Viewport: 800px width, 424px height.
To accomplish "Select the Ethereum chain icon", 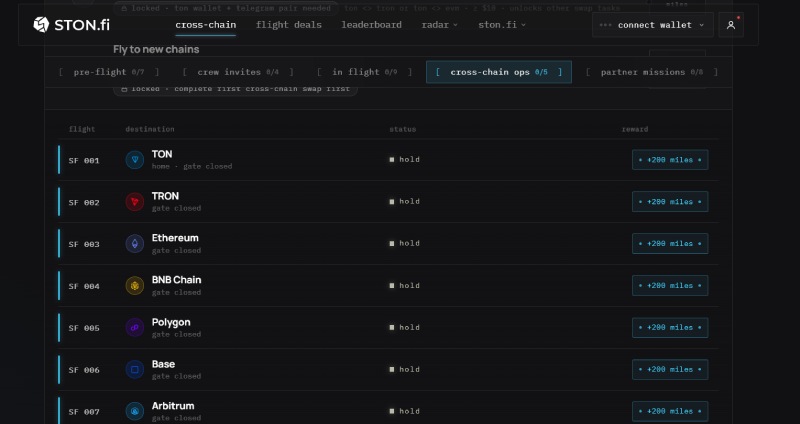I will [135, 244].
